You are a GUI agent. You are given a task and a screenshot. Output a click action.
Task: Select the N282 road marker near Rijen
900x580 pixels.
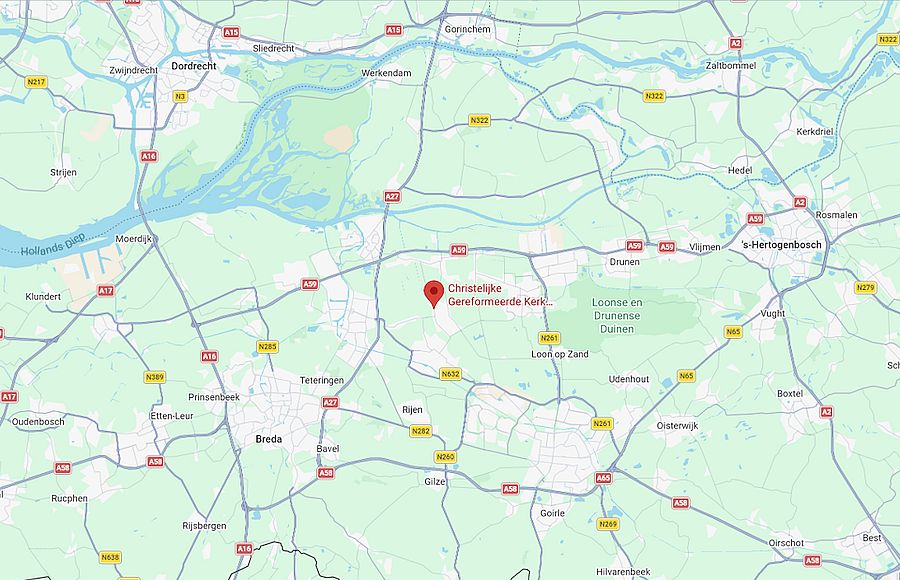click(x=421, y=431)
